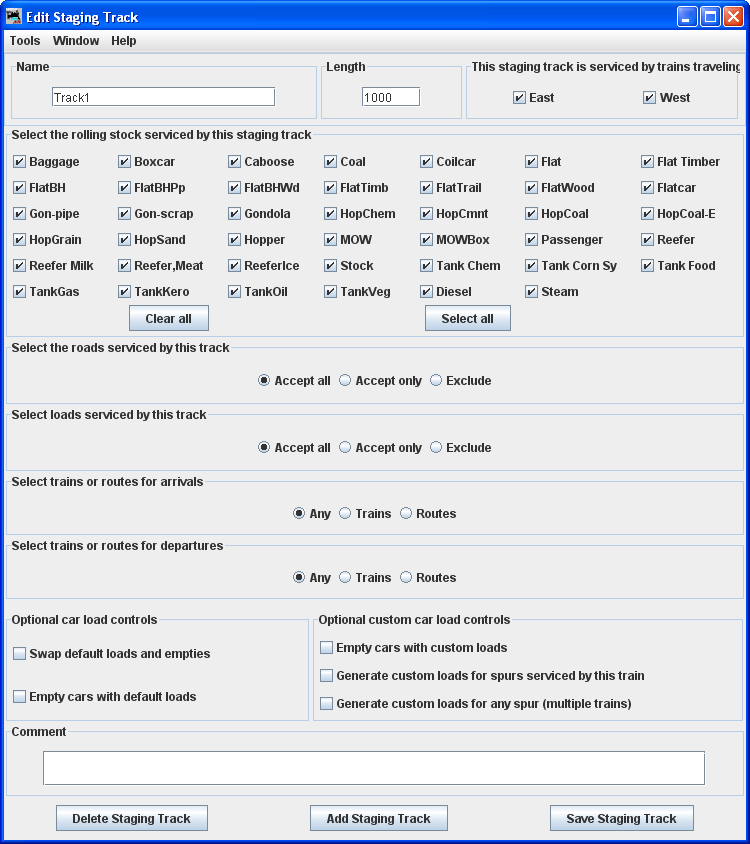Click the JMRI app icon in title bar
Image resolution: width=750 pixels, height=844 pixels.
point(14,16)
